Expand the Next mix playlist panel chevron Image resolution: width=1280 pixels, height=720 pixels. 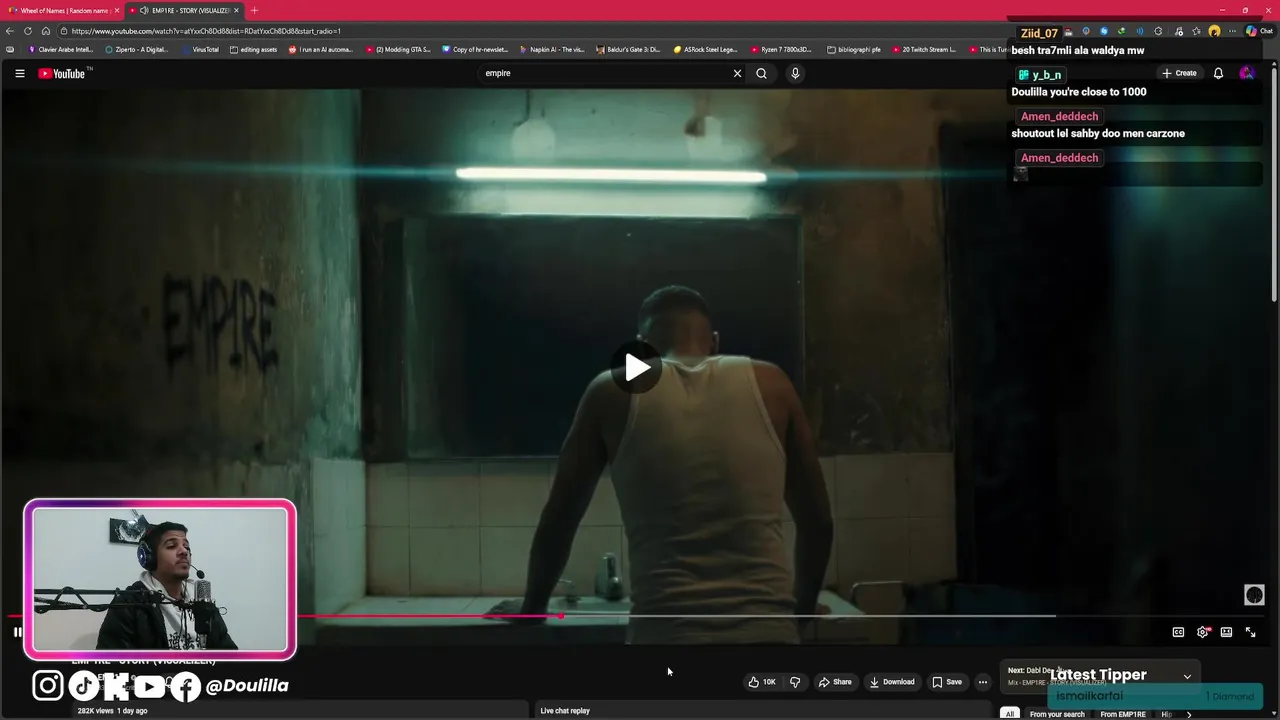(1187, 676)
